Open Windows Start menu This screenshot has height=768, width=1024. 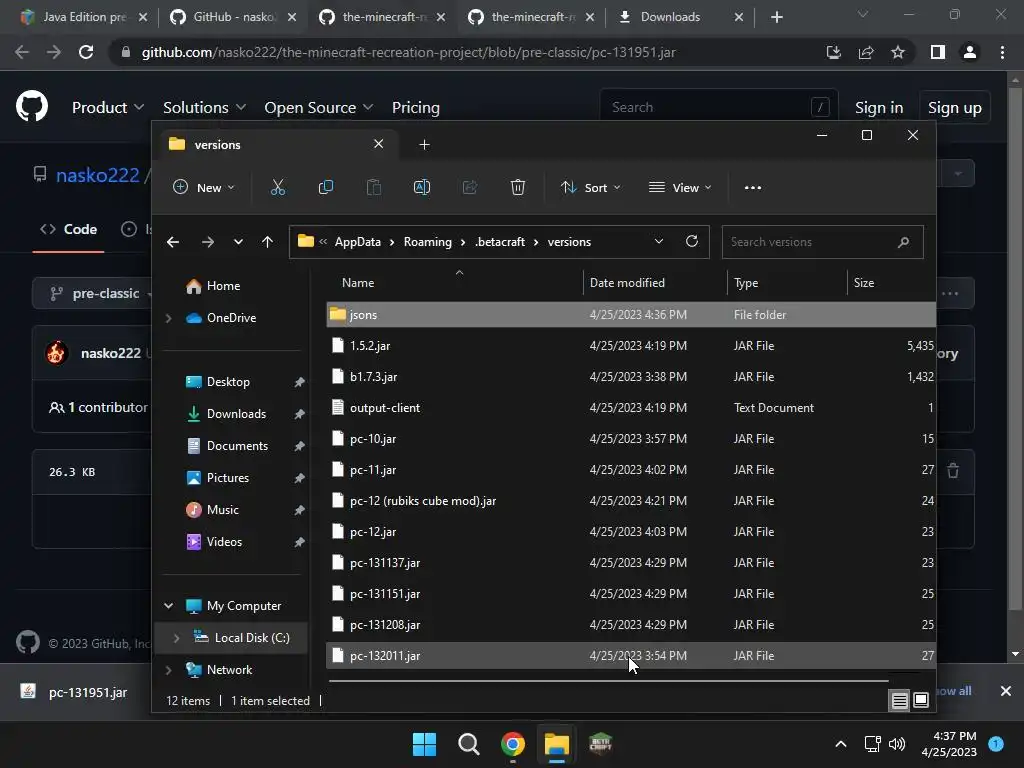pos(424,744)
